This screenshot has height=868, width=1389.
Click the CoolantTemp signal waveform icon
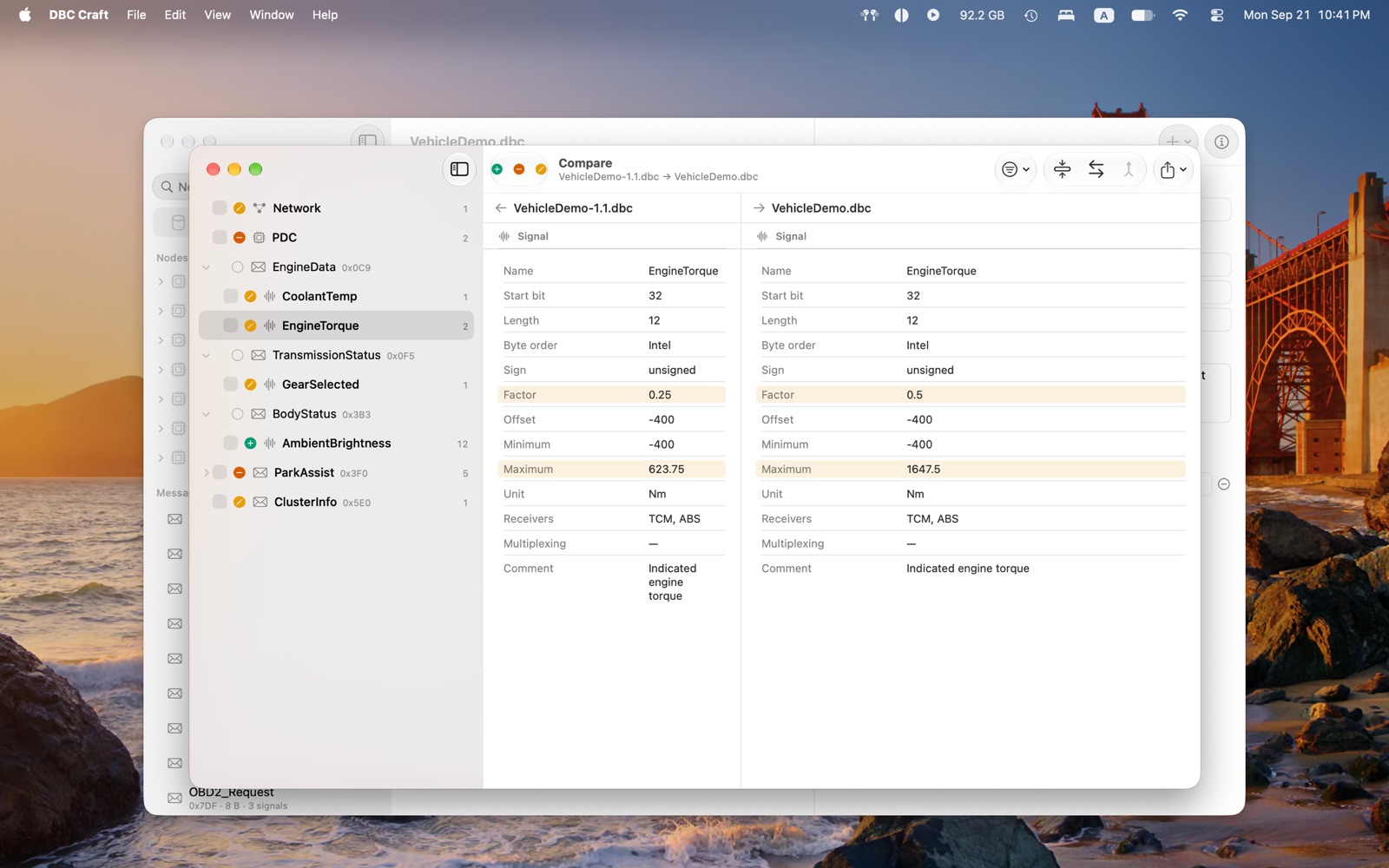270,297
